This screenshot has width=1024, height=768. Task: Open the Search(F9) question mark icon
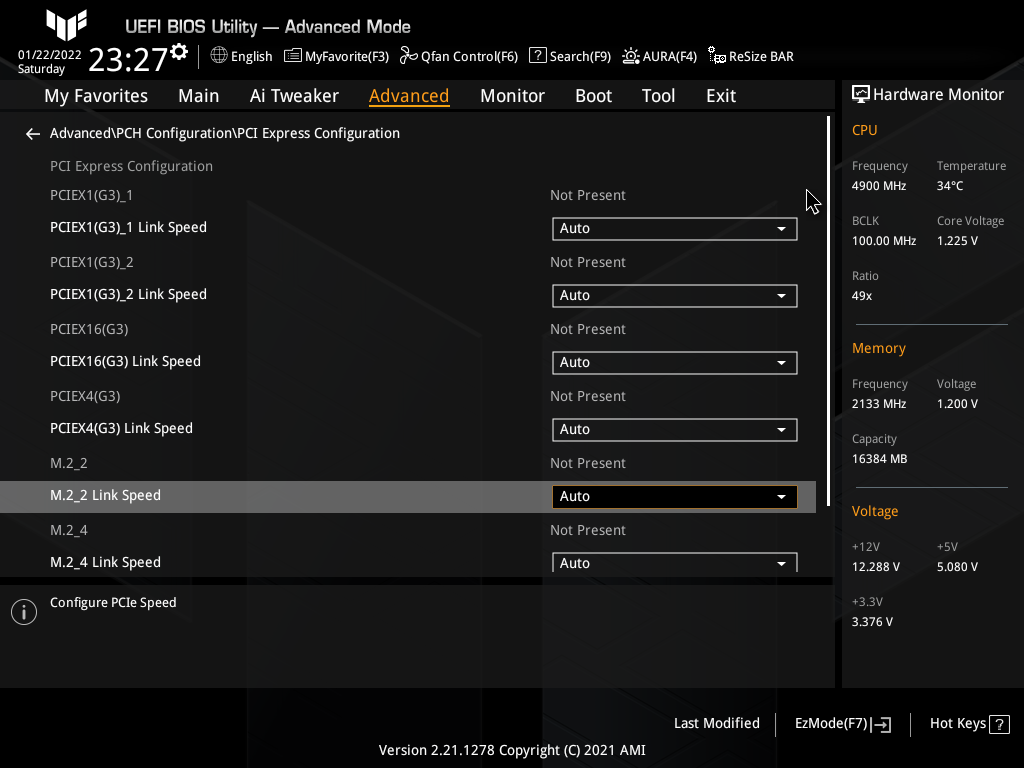coord(538,56)
